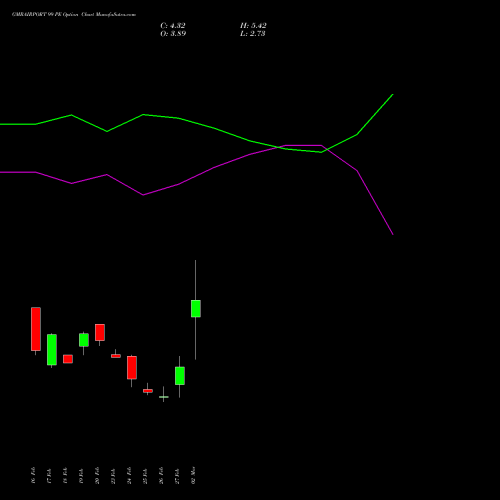Screen dimensions: 500x500
Task: Click the 18 Feb date axis label
Action: coord(65,475)
